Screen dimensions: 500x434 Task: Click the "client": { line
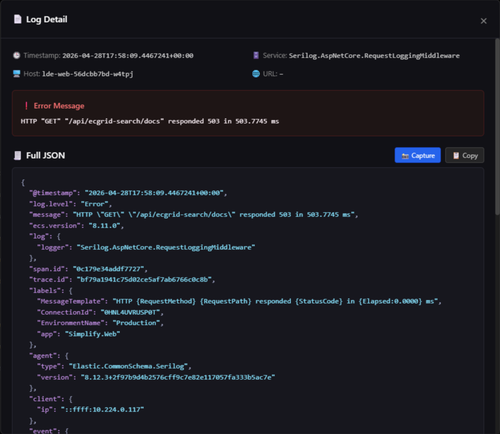click(x=51, y=399)
